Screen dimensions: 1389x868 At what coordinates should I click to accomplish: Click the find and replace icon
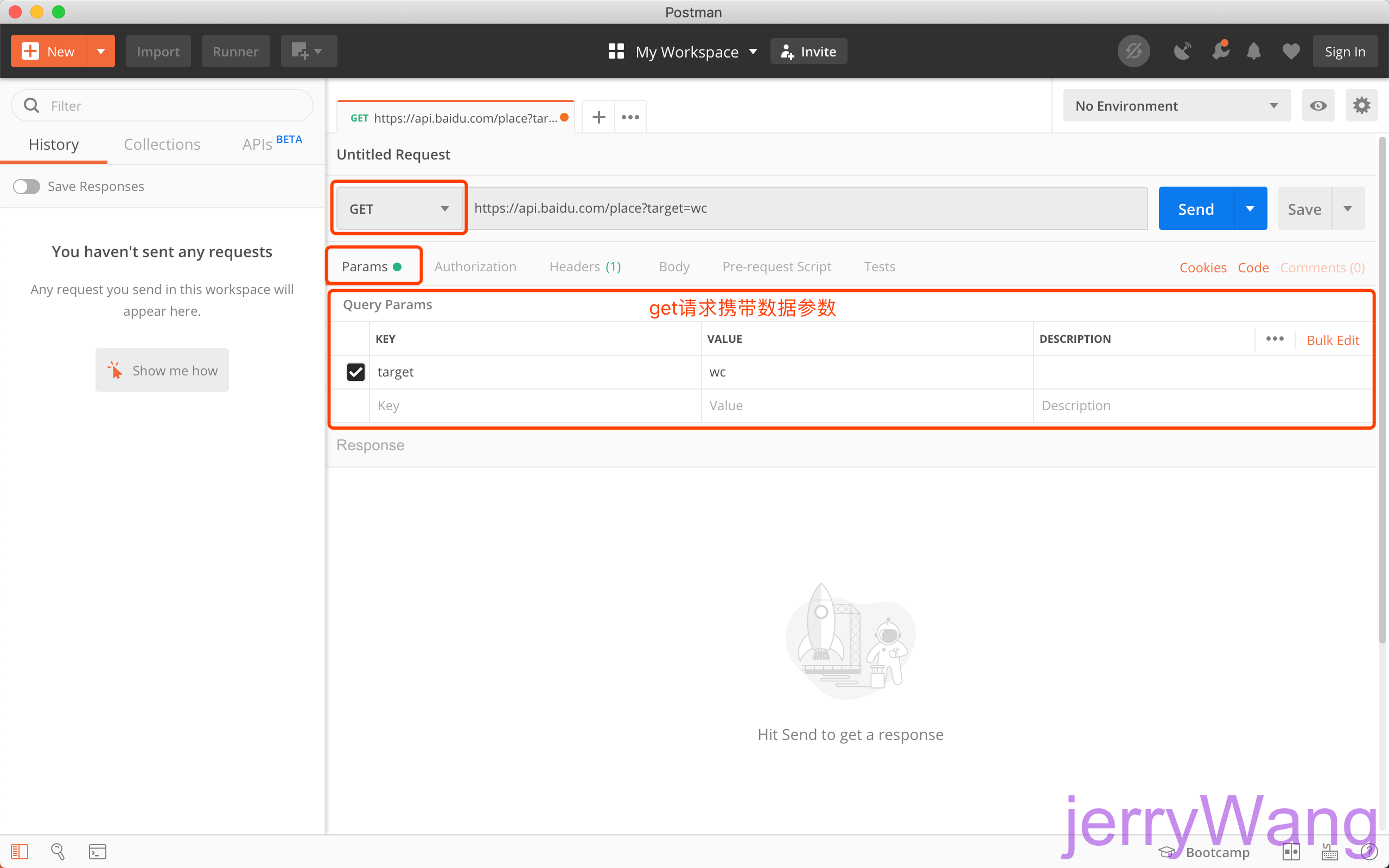pos(58,851)
